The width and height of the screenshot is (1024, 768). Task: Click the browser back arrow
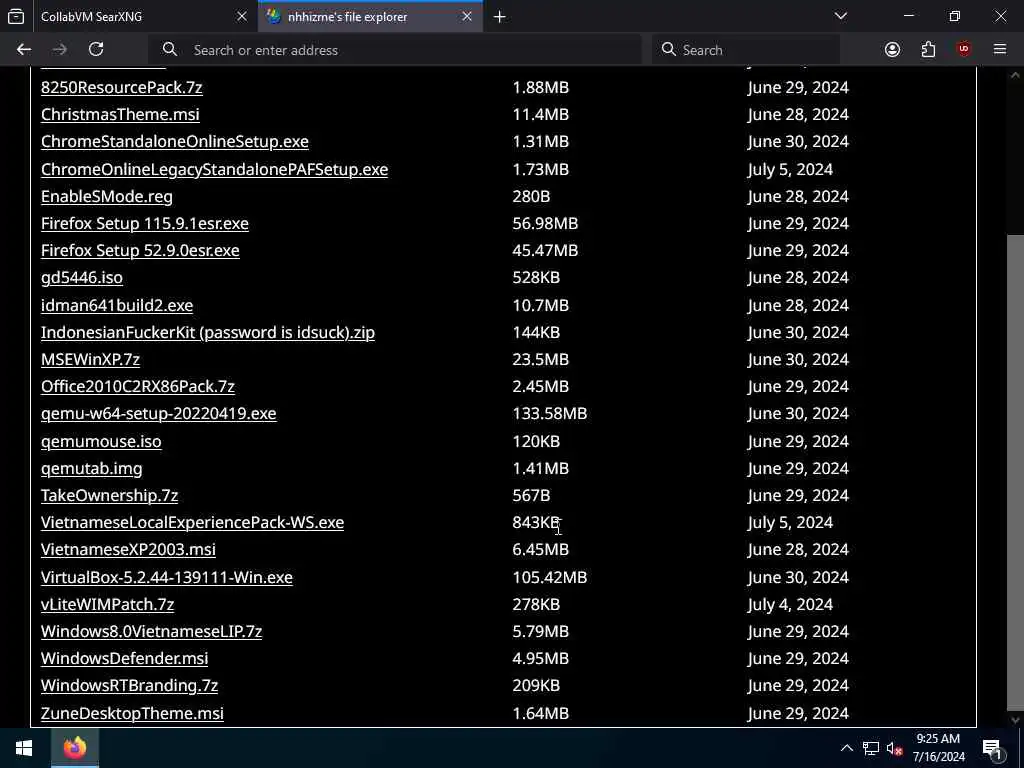pyautogui.click(x=24, y=50)
